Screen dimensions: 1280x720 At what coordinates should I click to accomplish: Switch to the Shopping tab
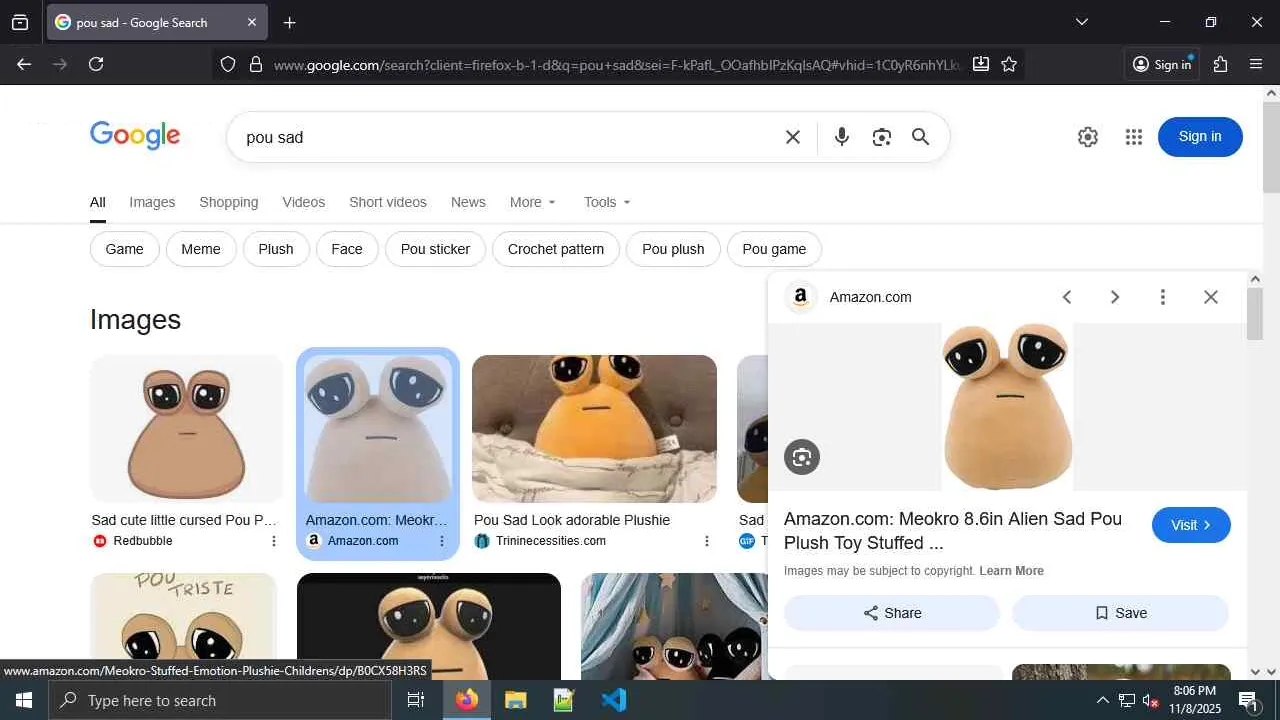229,202
